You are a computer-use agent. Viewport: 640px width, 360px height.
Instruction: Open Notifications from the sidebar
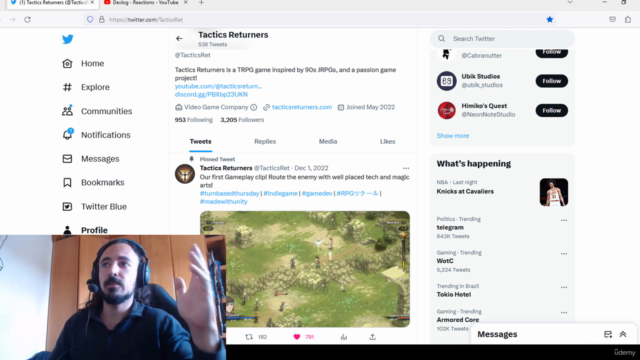(96, 135)
